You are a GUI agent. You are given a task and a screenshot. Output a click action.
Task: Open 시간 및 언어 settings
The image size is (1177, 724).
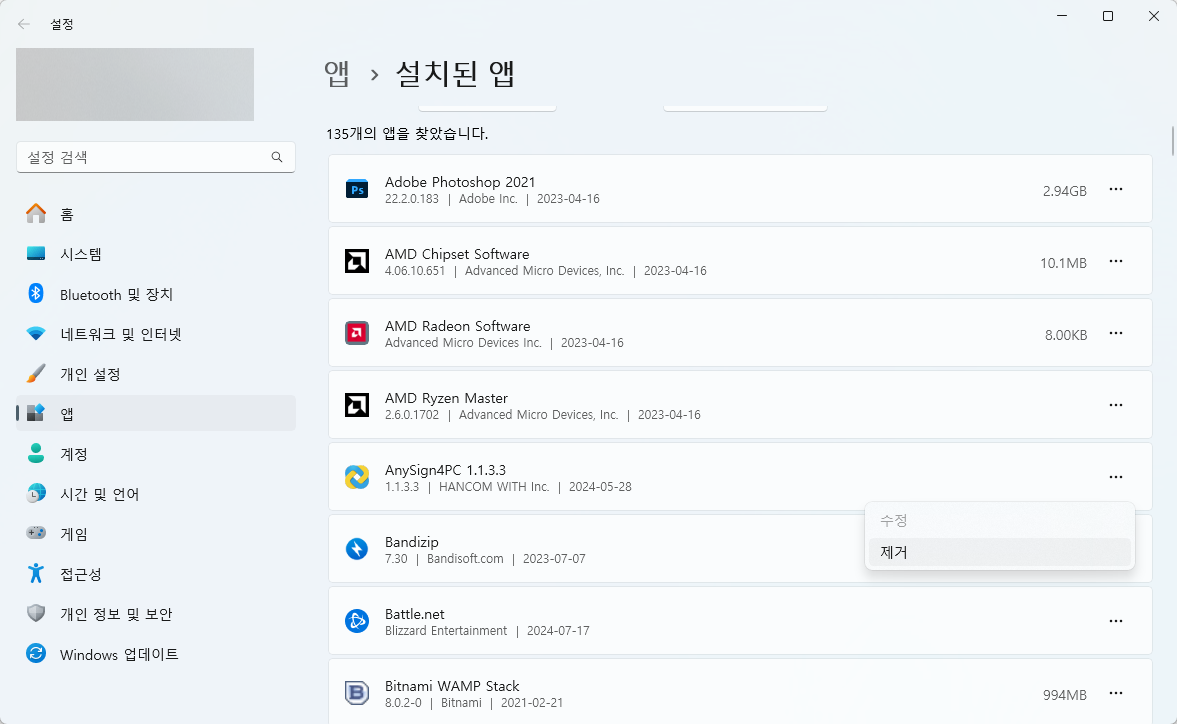click(x=155, y=494)
